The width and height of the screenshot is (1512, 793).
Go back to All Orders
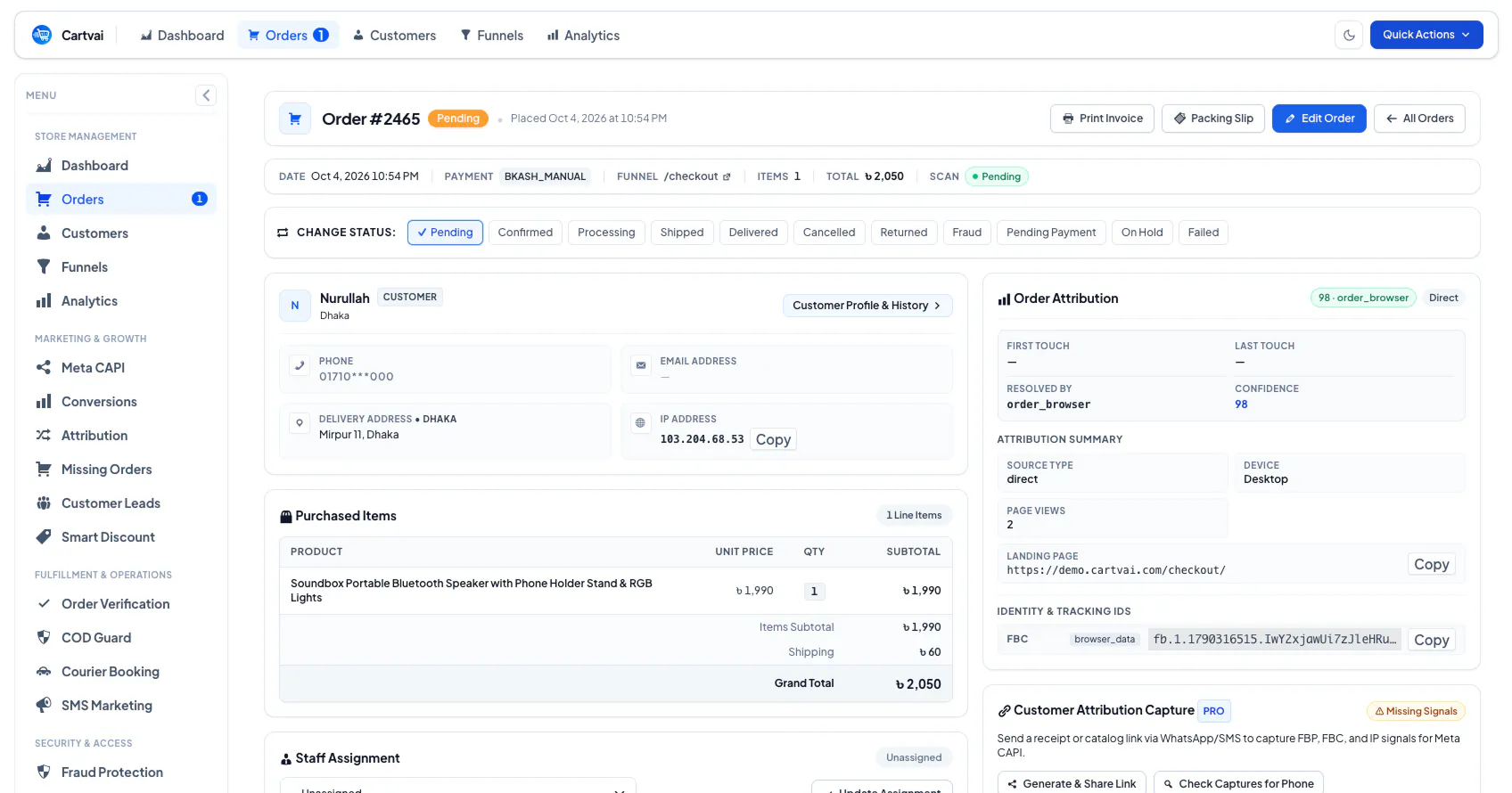(1419, 119)
